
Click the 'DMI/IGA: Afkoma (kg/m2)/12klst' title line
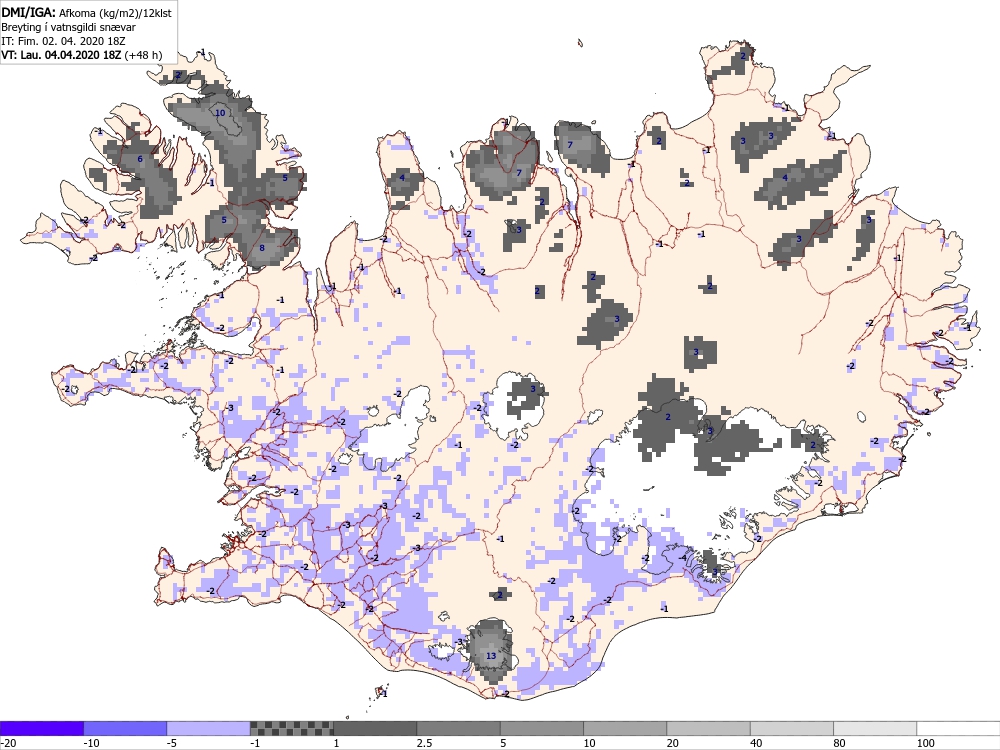point(86,12)
